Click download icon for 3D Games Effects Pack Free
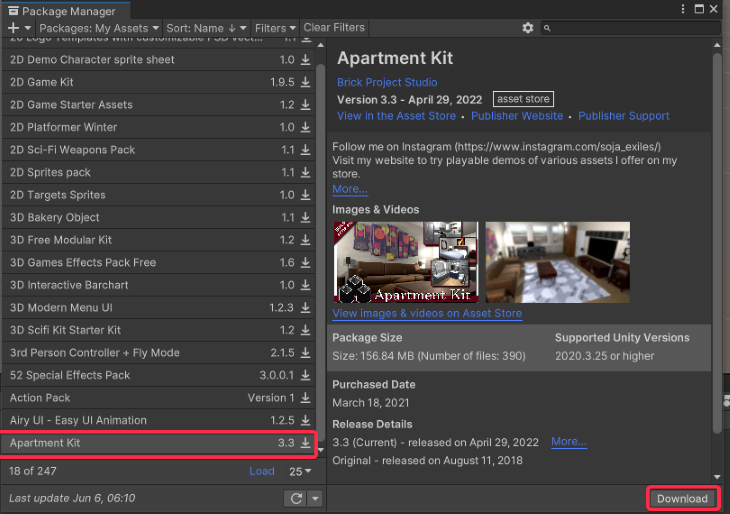 [x=305, y=263]
